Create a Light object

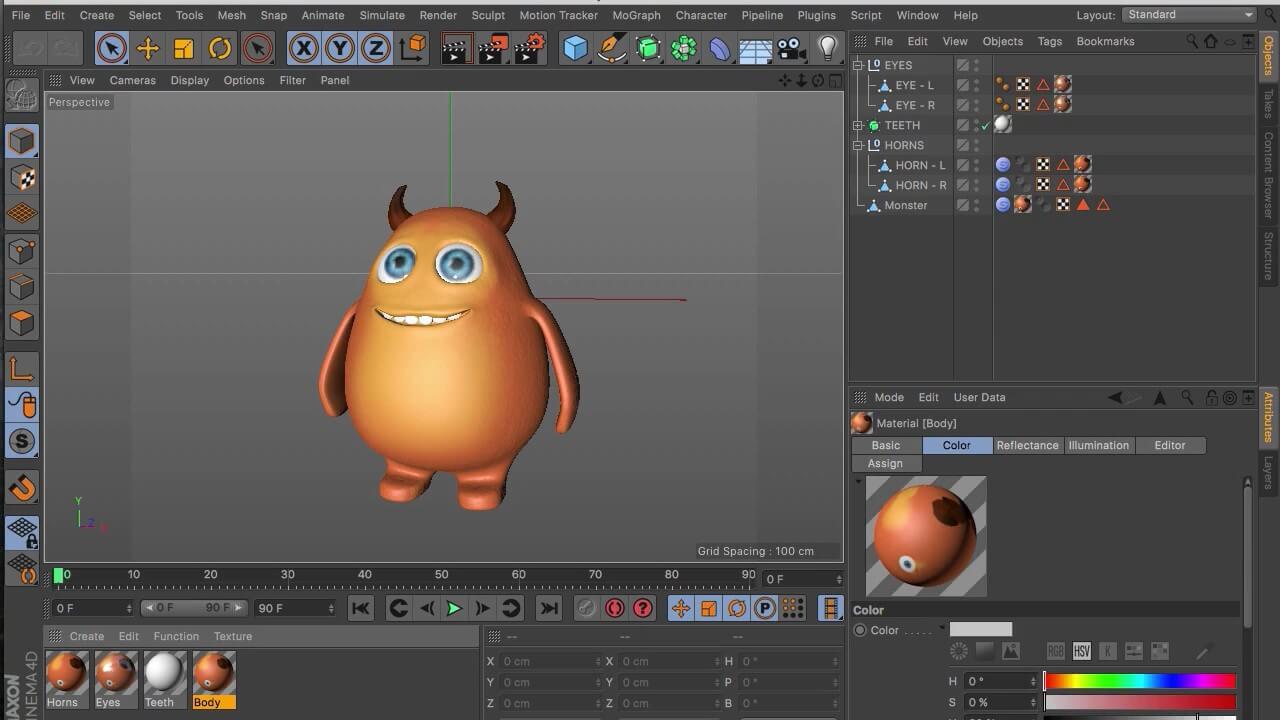(x=826, y=47)
